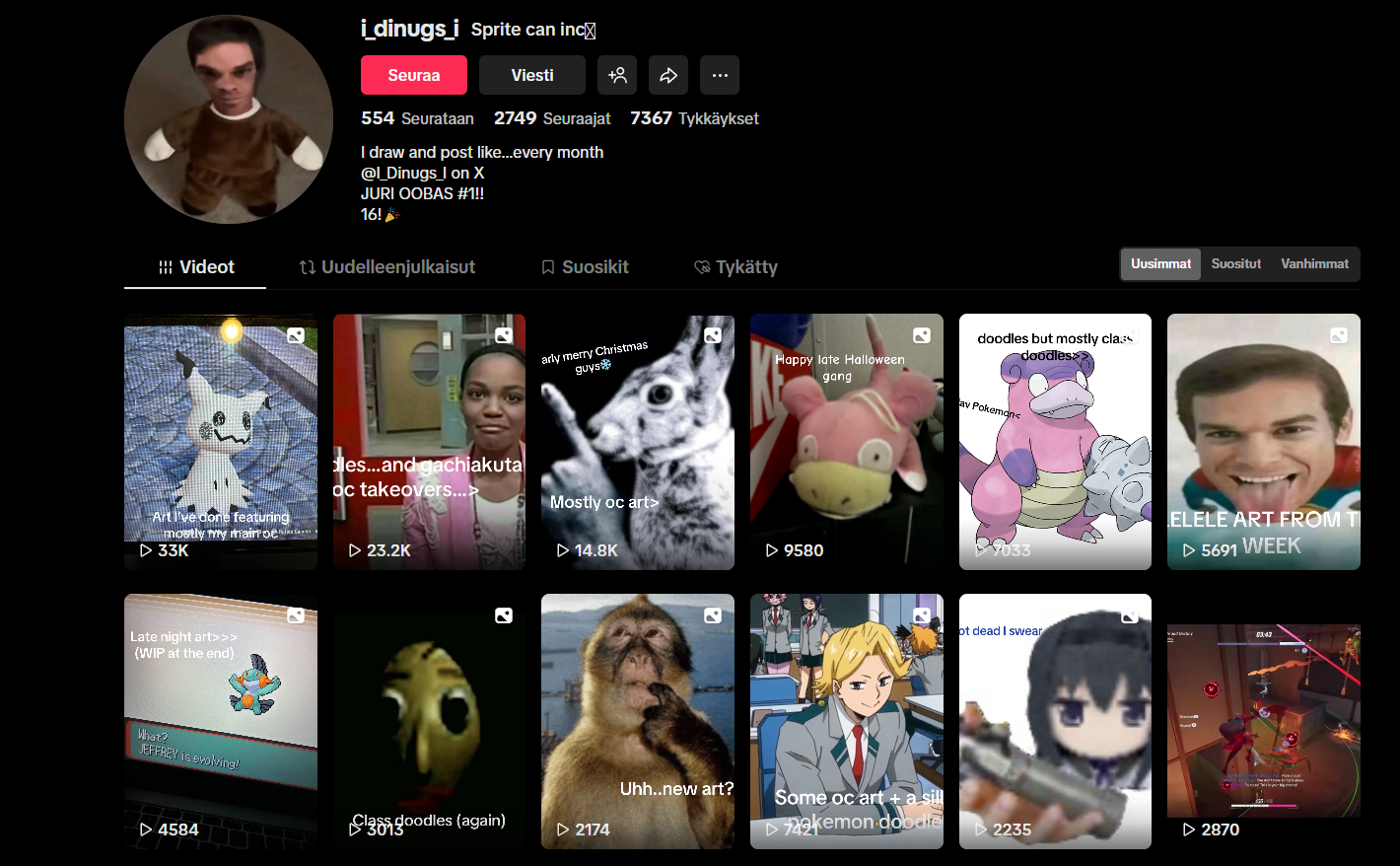Click play icon on 2870 gameplay video
1400x866 pixels.
pyautogui.click(x=1189, y=830)
